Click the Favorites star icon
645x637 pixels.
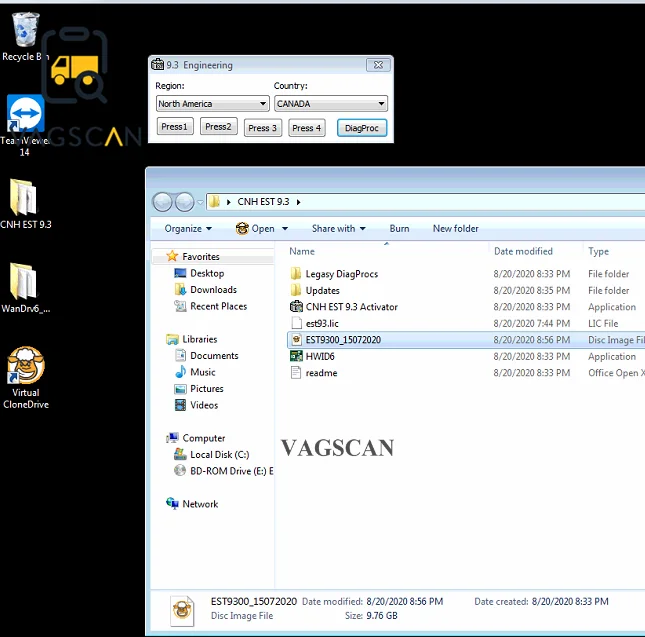172,256
